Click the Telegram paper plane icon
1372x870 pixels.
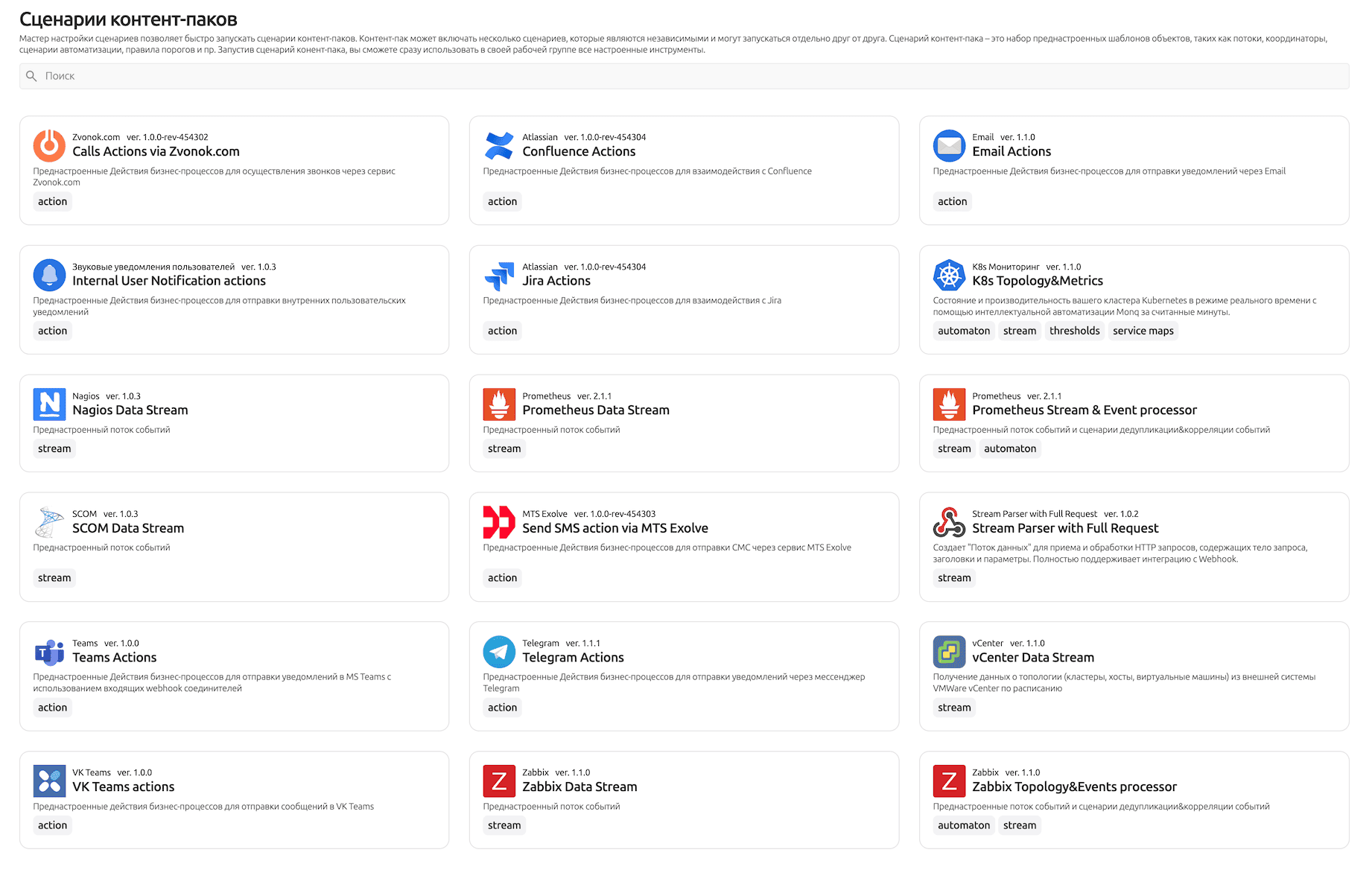point(499,652)
